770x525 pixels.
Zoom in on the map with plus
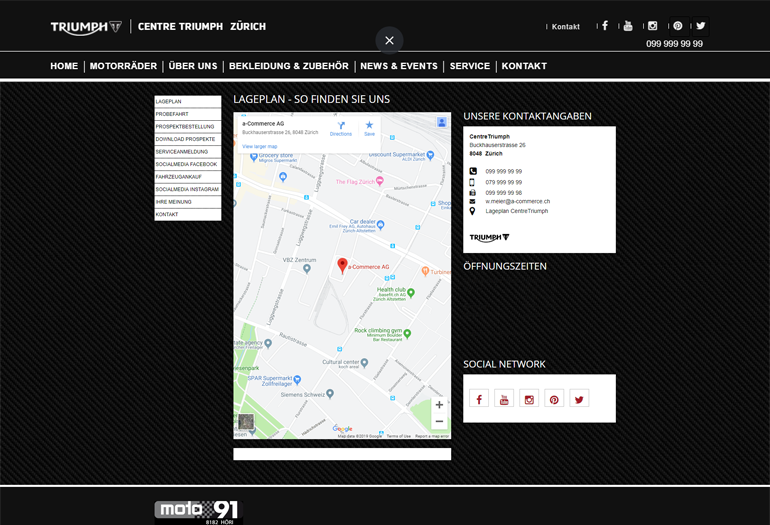point(440,405)
